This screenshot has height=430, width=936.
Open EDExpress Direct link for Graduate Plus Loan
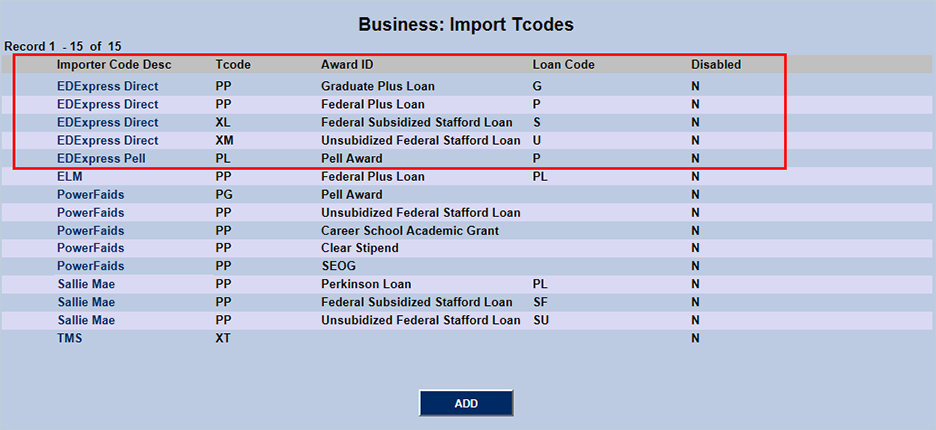107,86
